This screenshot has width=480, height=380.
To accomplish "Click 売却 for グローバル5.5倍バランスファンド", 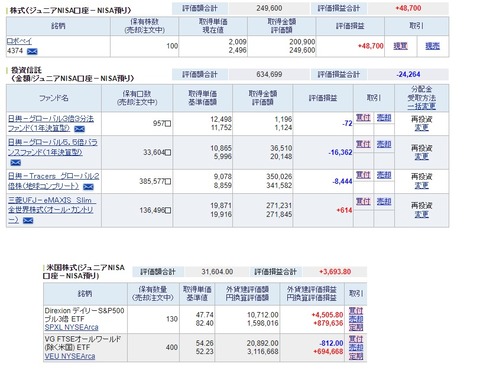I will pyautogui.click(x=384, y=144).
